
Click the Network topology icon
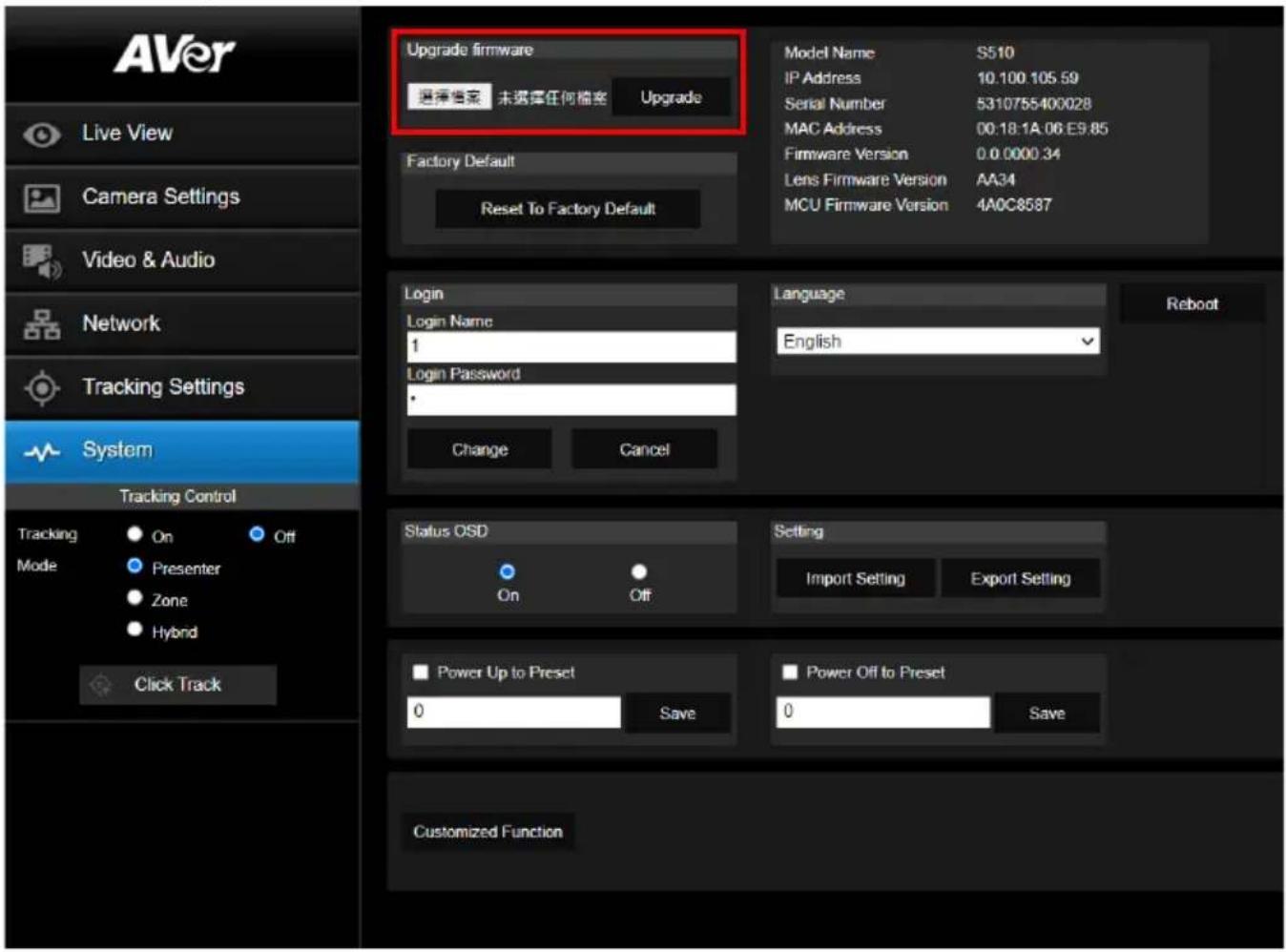(x=41, y=324)
